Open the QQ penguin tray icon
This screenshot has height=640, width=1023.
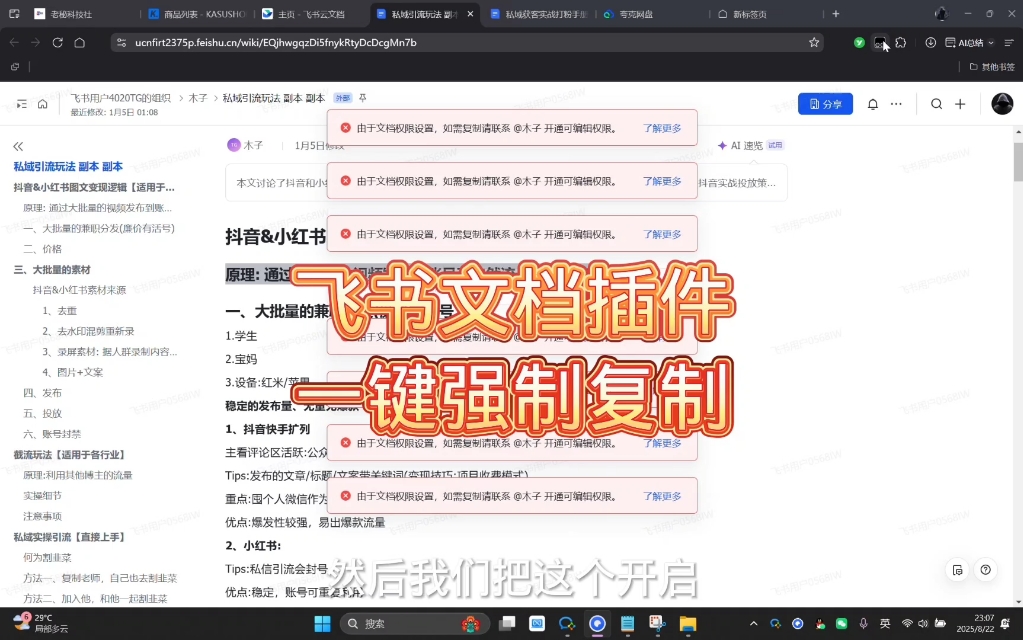pyautogui.click(x=820, y=624)
